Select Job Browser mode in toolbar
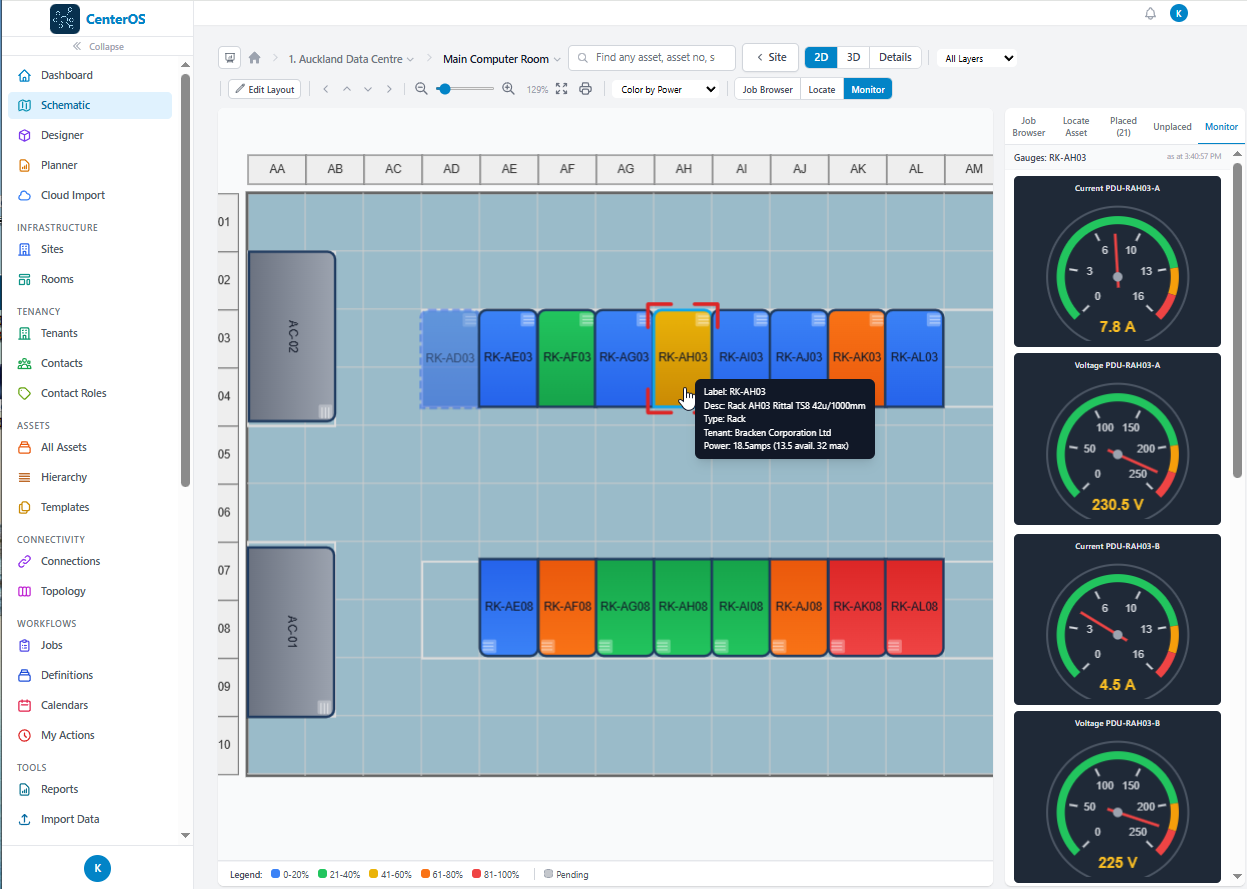Image resolution: width=1247 pixels, height=889 pixels. point(767,89)
